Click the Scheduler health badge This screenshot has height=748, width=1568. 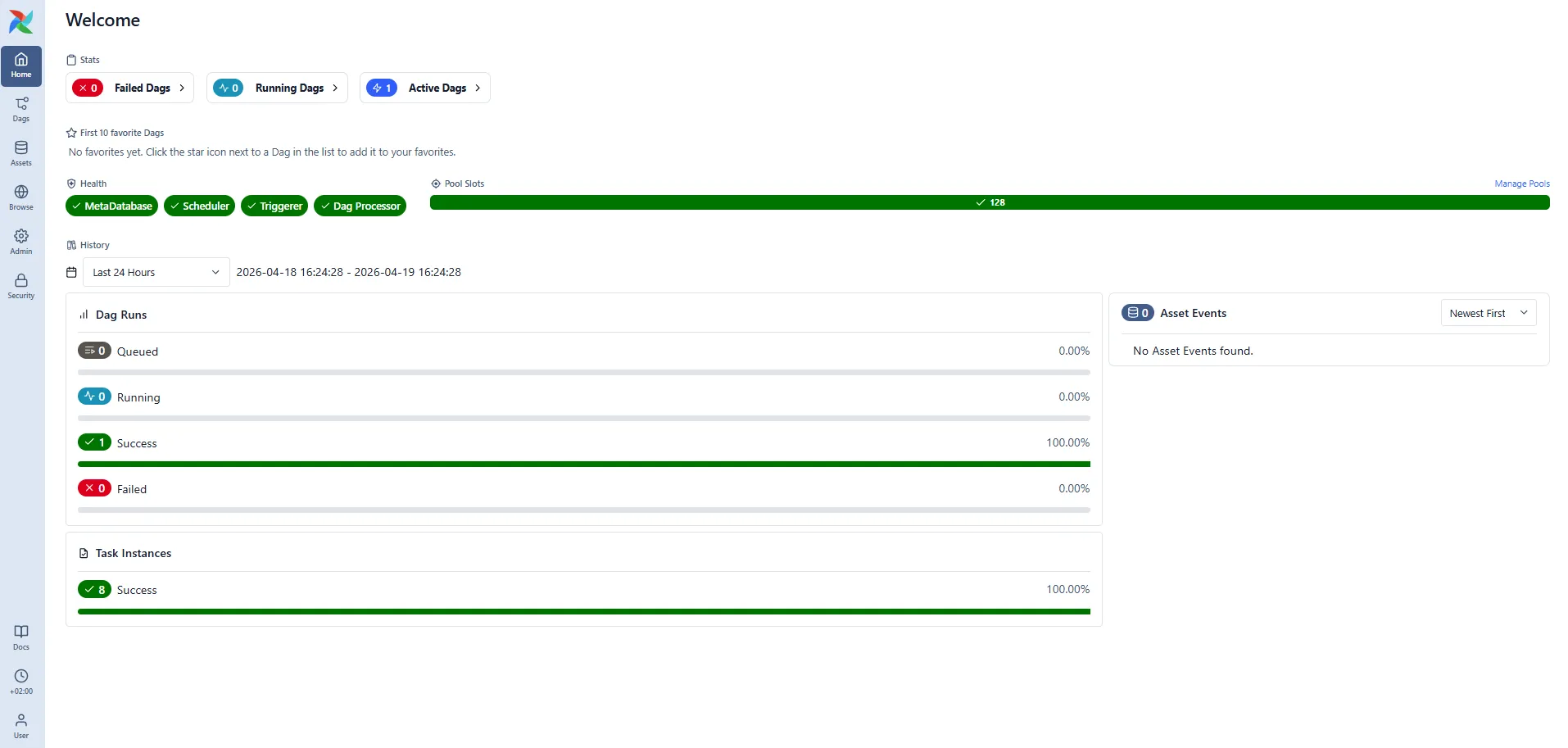tap(199, 206)
